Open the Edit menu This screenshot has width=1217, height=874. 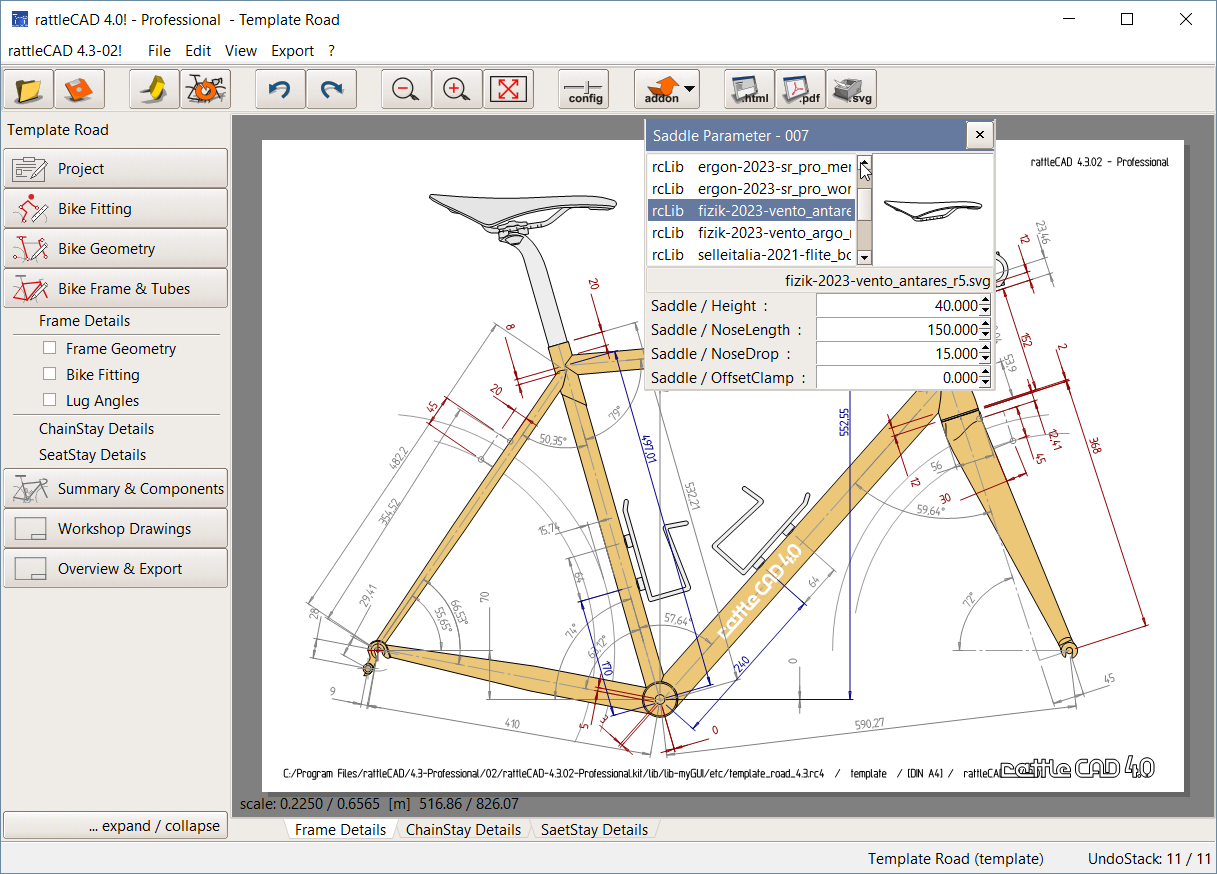(x=198, y=51)
